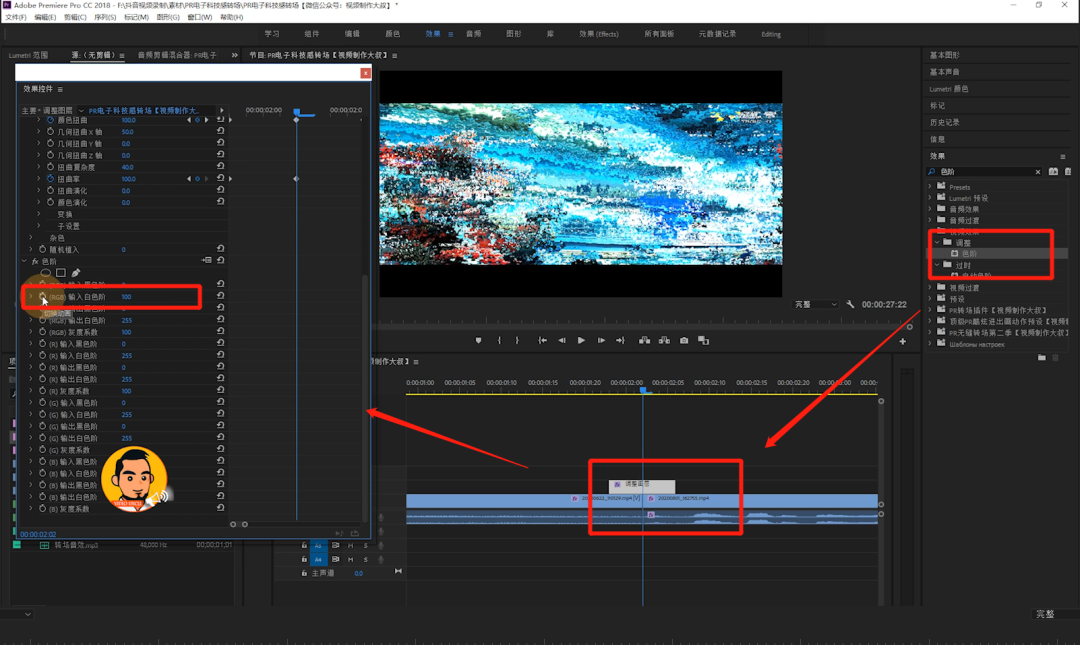Image resolution: width=1080 pixels, height=645 pixels.
Task: Reset the (RGB) 输入白色阶 parameter
Action: coord(220,295)
